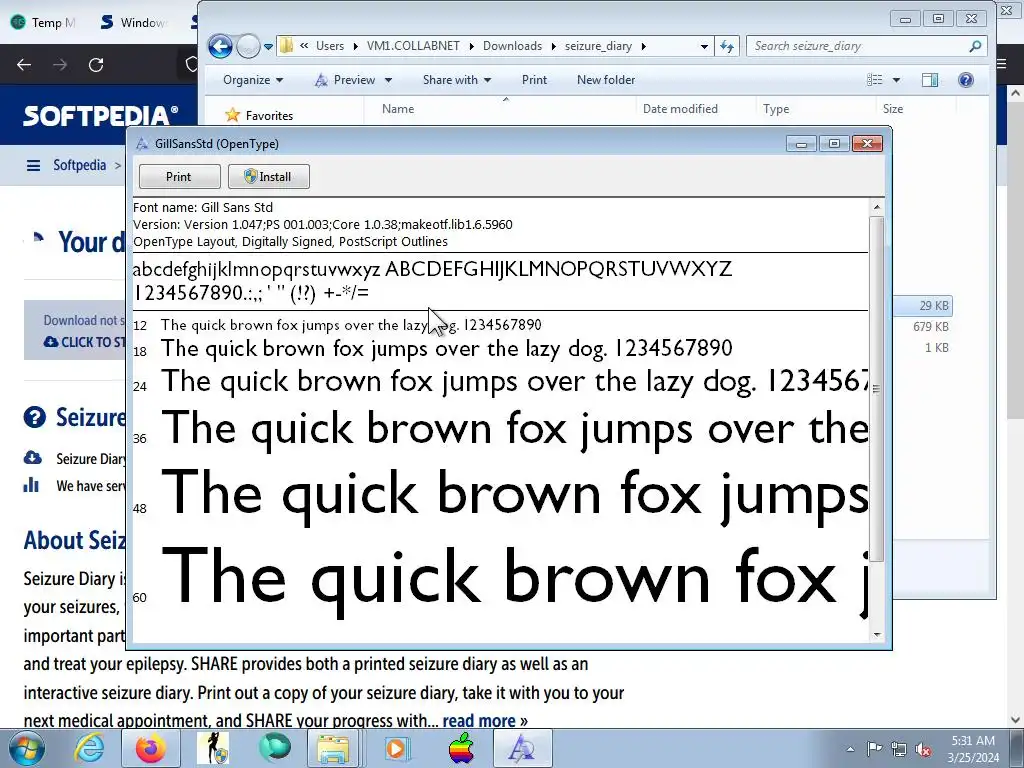Click the font viewer scroll down arrow
1024x768 pixels.
coord(876,635)
